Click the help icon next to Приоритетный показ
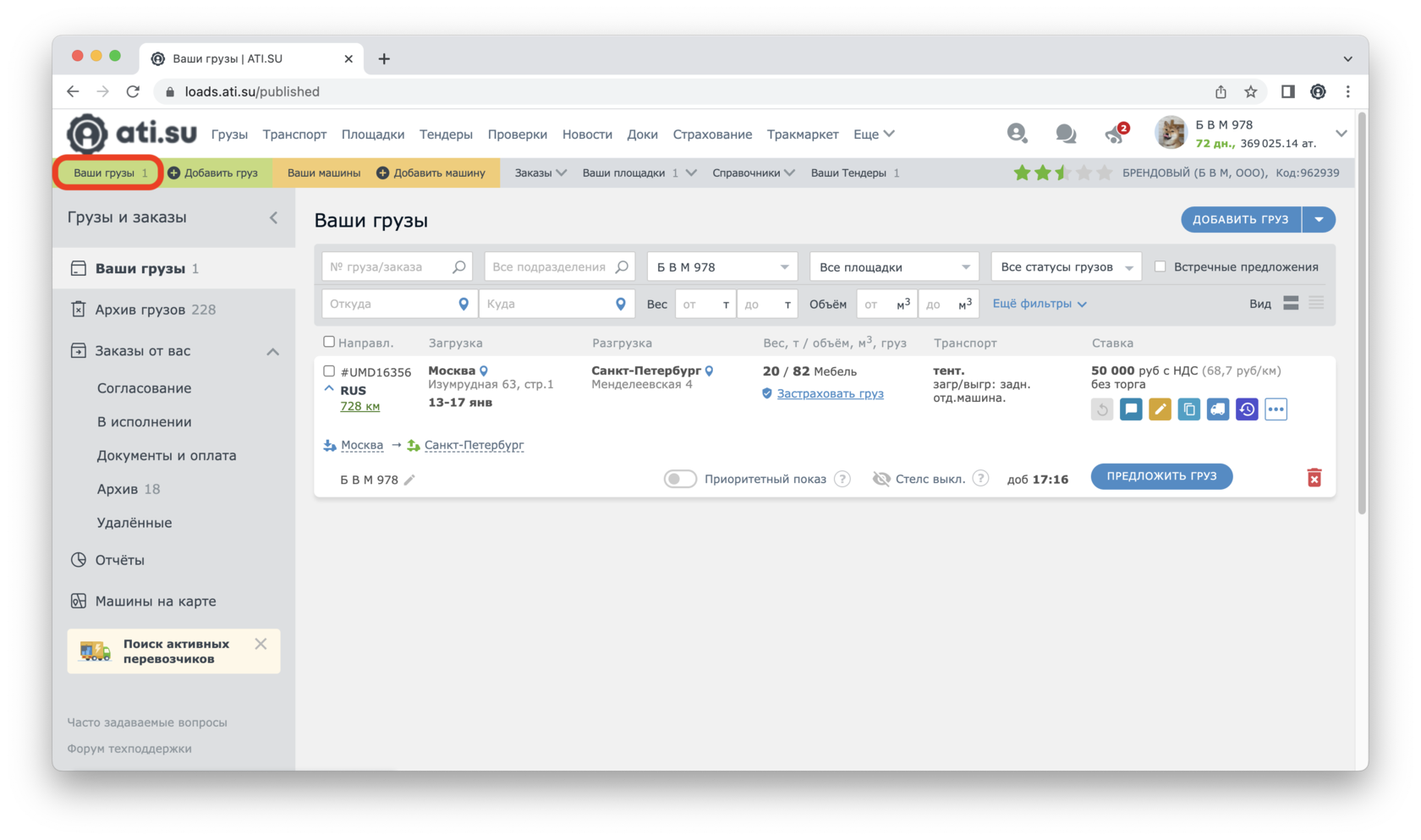Image resolution: width=1421 pixels, height=840 pixels. click(x=842, y=479)
